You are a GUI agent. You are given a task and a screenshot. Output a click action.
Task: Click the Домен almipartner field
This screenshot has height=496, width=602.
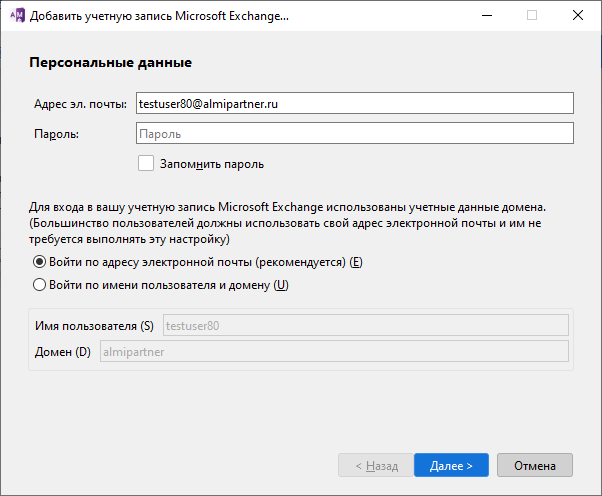(x=334, y=351)
